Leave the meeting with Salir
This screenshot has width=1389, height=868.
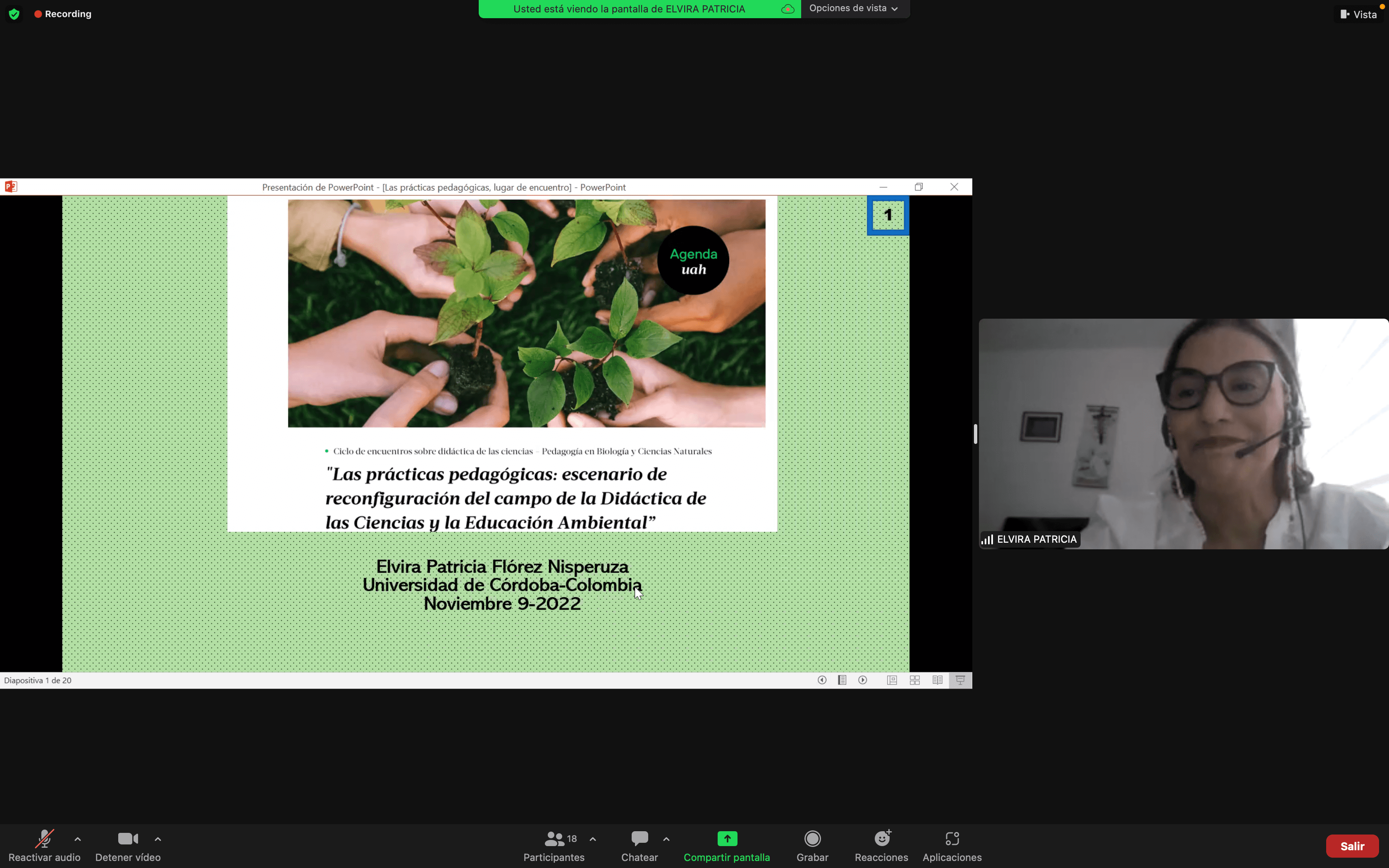pos(1352,846)
